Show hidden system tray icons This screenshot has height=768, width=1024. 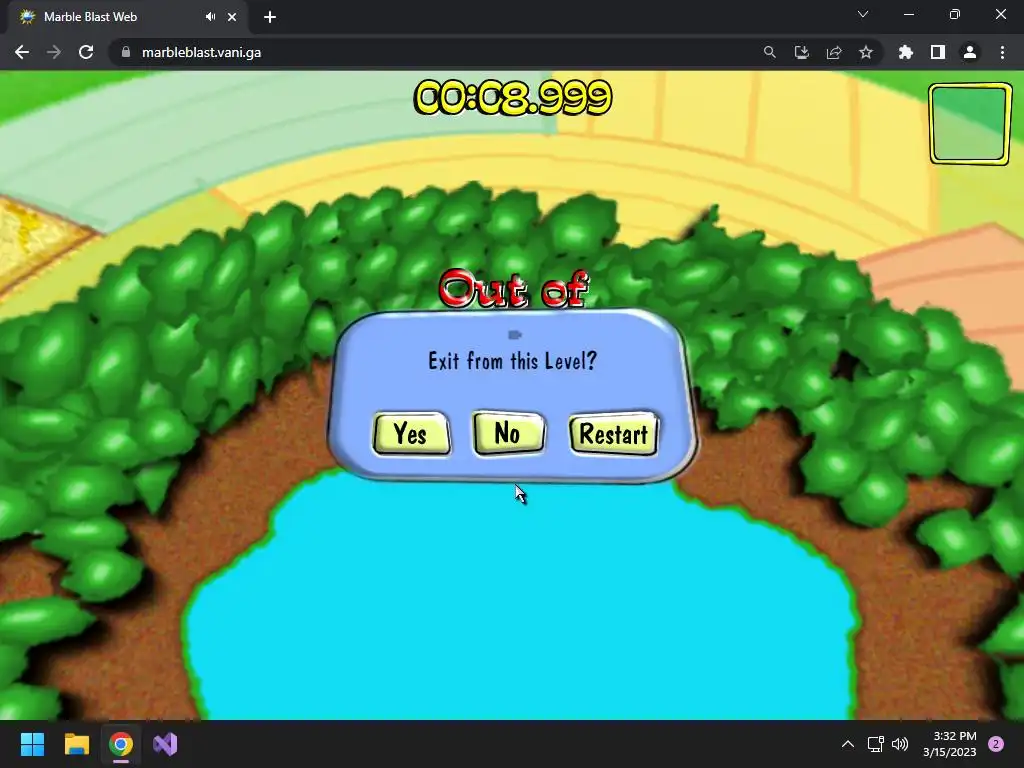click(848, 744)
